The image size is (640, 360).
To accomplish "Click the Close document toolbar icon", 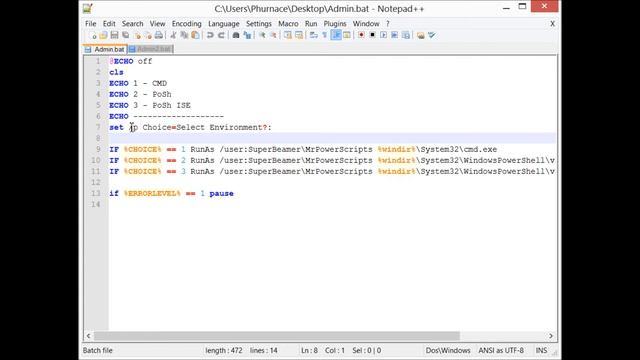I will 137,36.
